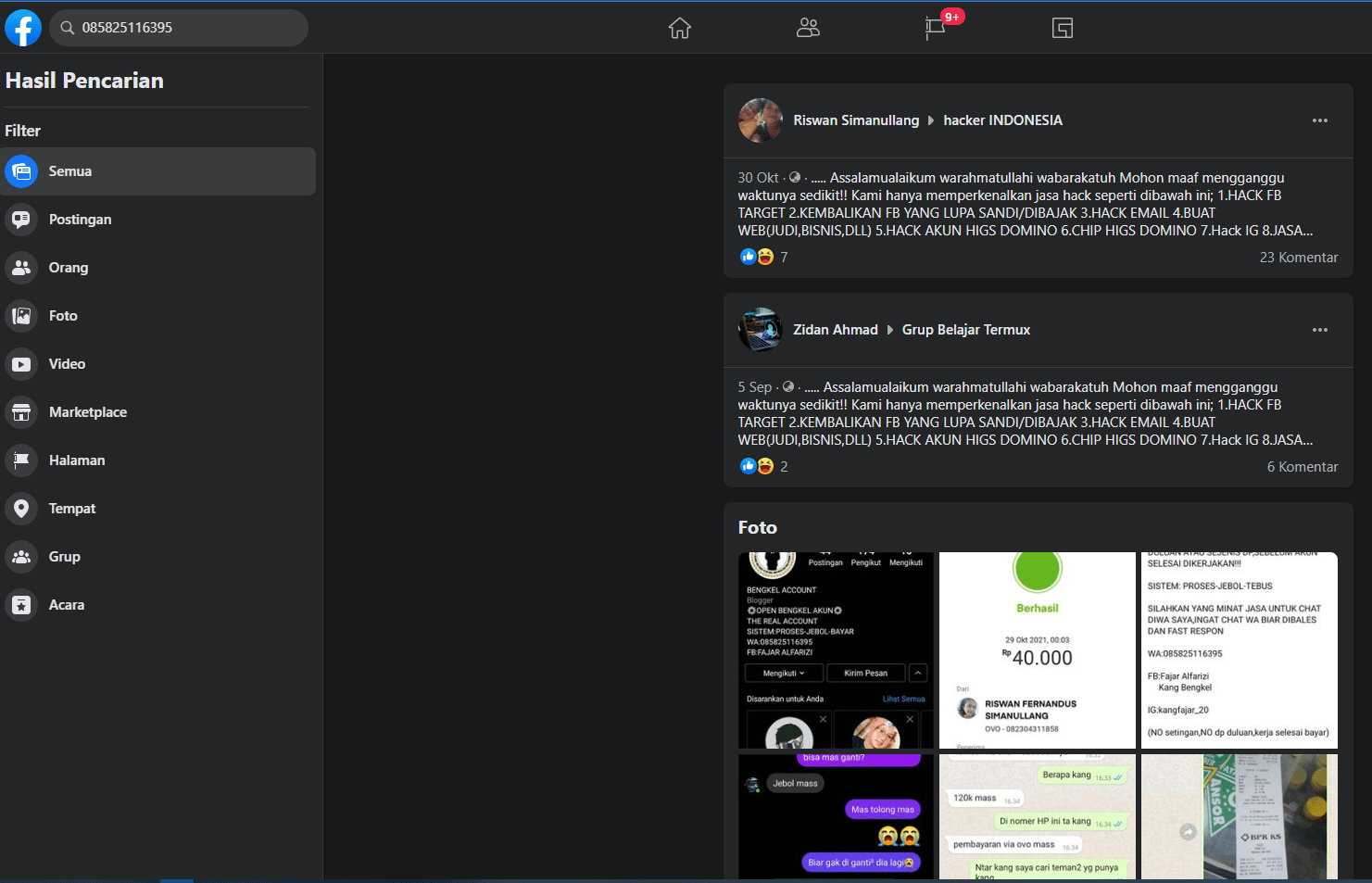Open the Berhasil Rp40.000 payment photo

click(x=1038, y=650)
